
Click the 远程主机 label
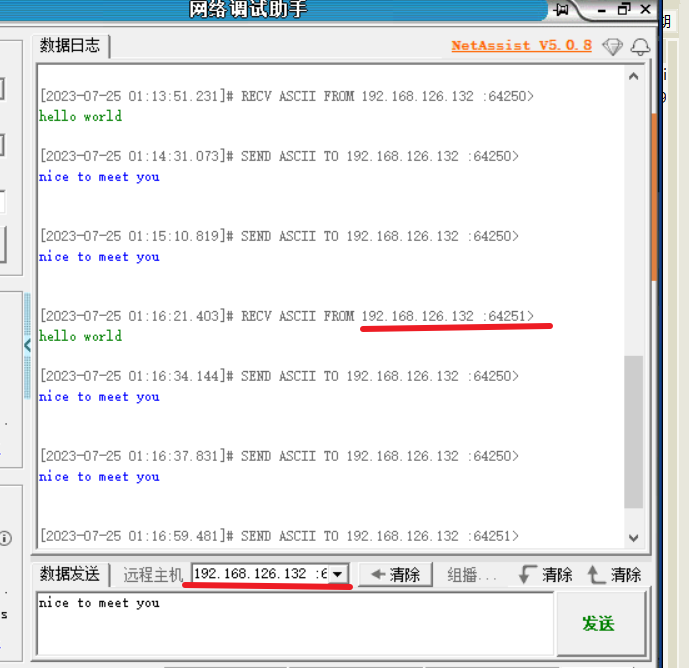152,574
